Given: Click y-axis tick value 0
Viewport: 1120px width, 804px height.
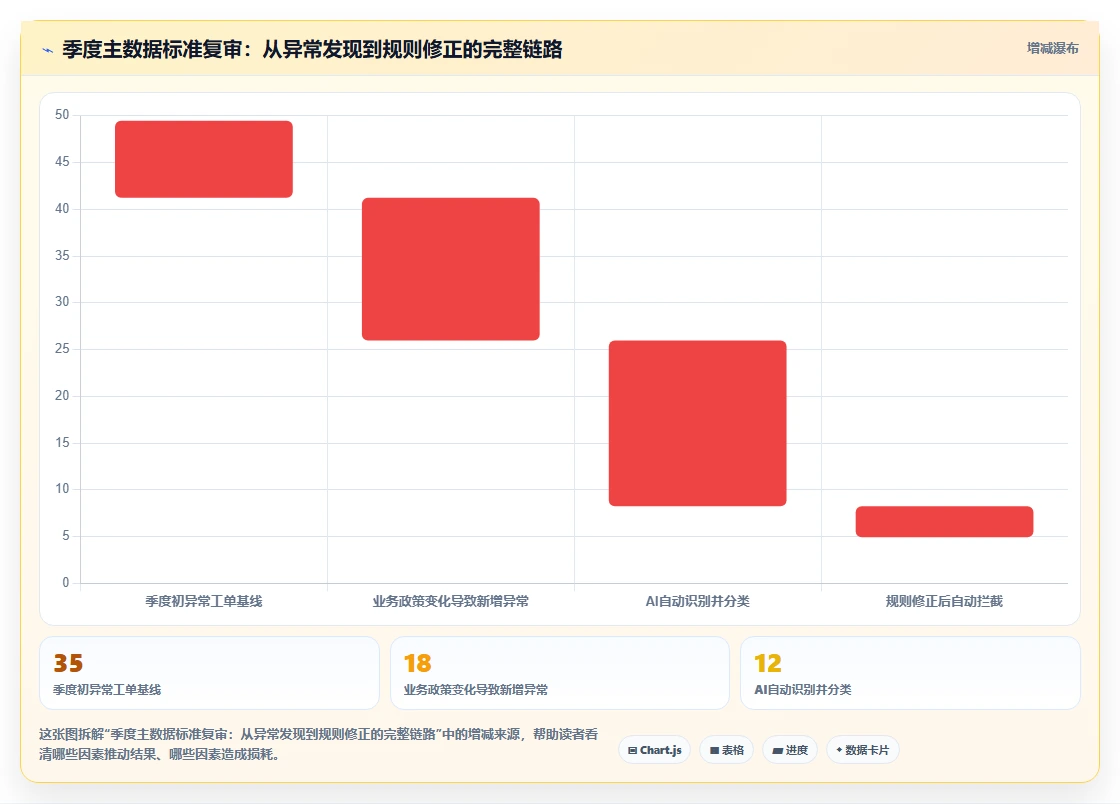Looking at the screenshot, I should 66,582.
